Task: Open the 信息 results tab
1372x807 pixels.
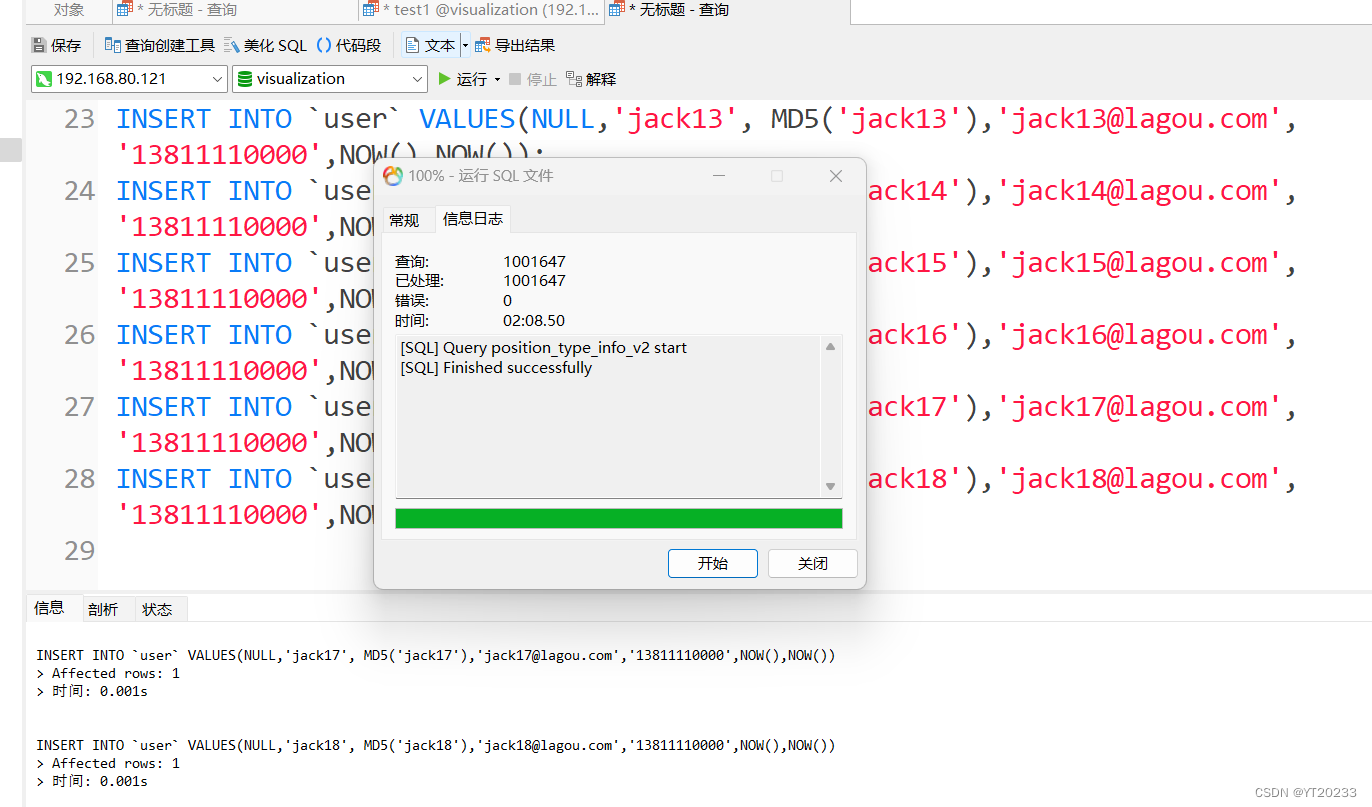Action: click(50, 607)
